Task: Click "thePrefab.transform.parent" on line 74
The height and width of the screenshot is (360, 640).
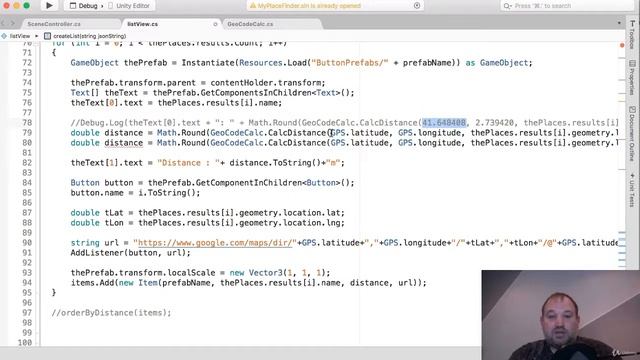Action: [133, 83]
